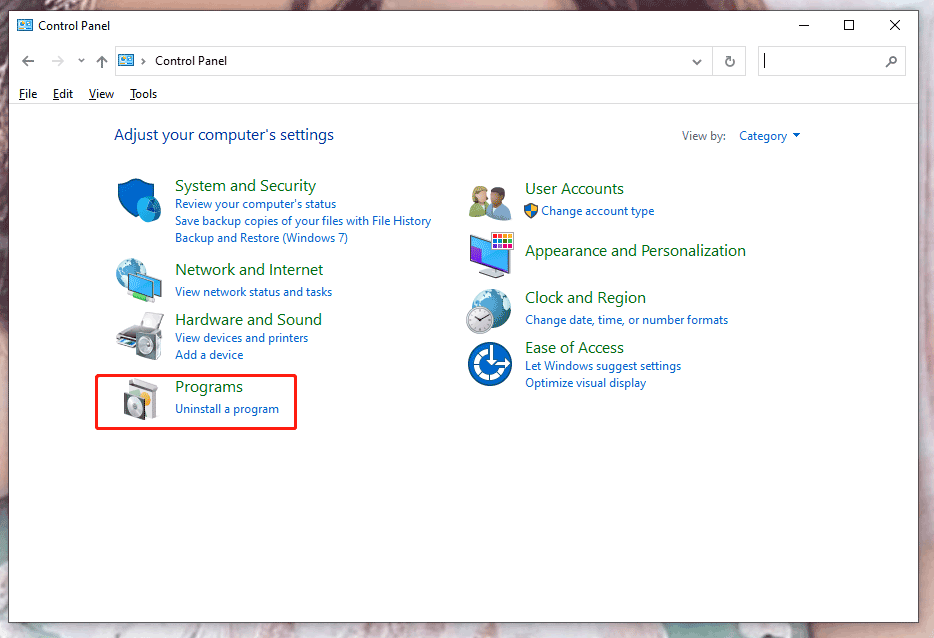Click View network status and tasks
934x638 pixels.
254,292
